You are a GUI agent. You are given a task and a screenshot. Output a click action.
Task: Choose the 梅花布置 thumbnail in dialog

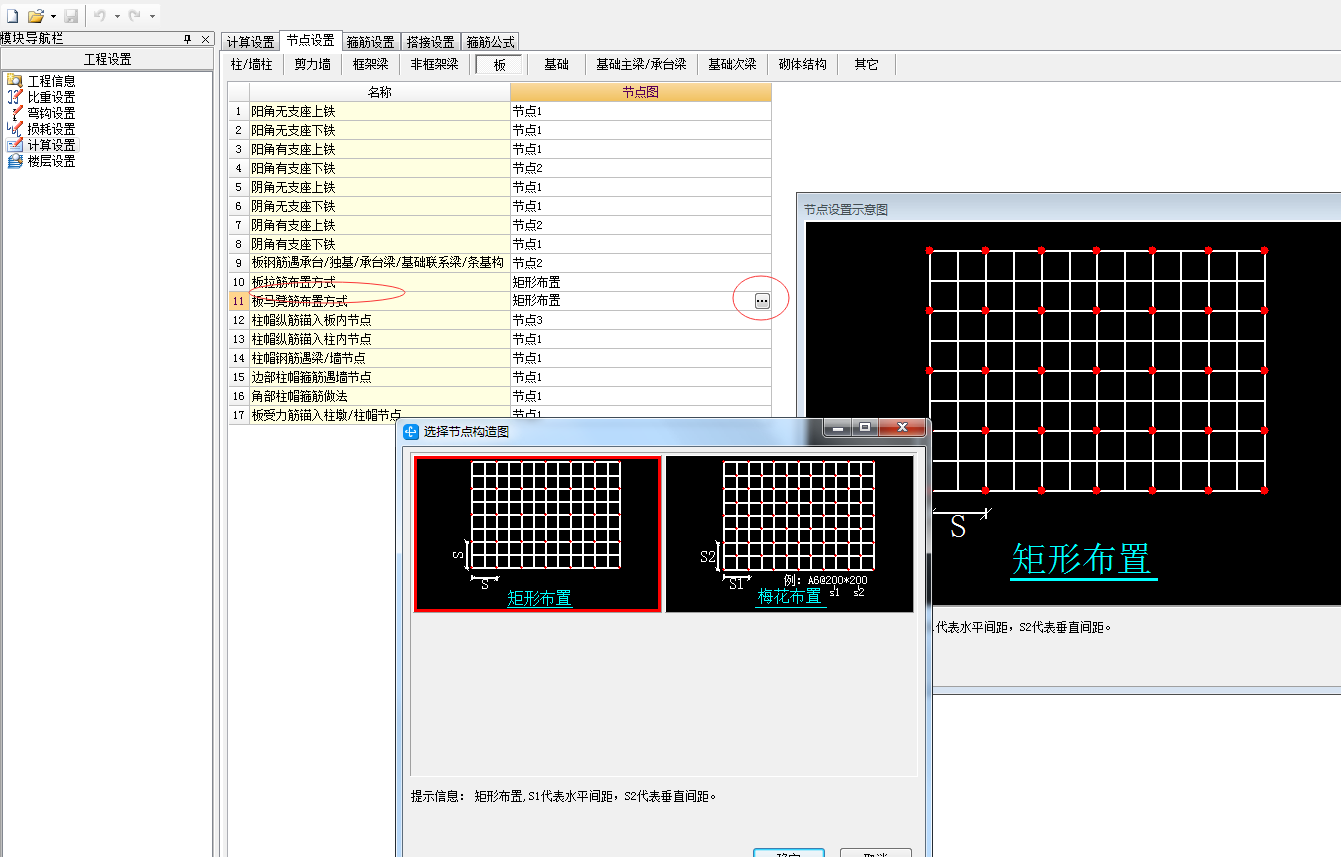790,534
